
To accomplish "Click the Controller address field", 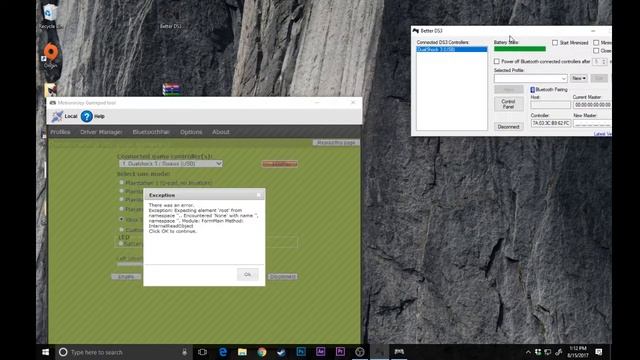I will coord(550,123).
